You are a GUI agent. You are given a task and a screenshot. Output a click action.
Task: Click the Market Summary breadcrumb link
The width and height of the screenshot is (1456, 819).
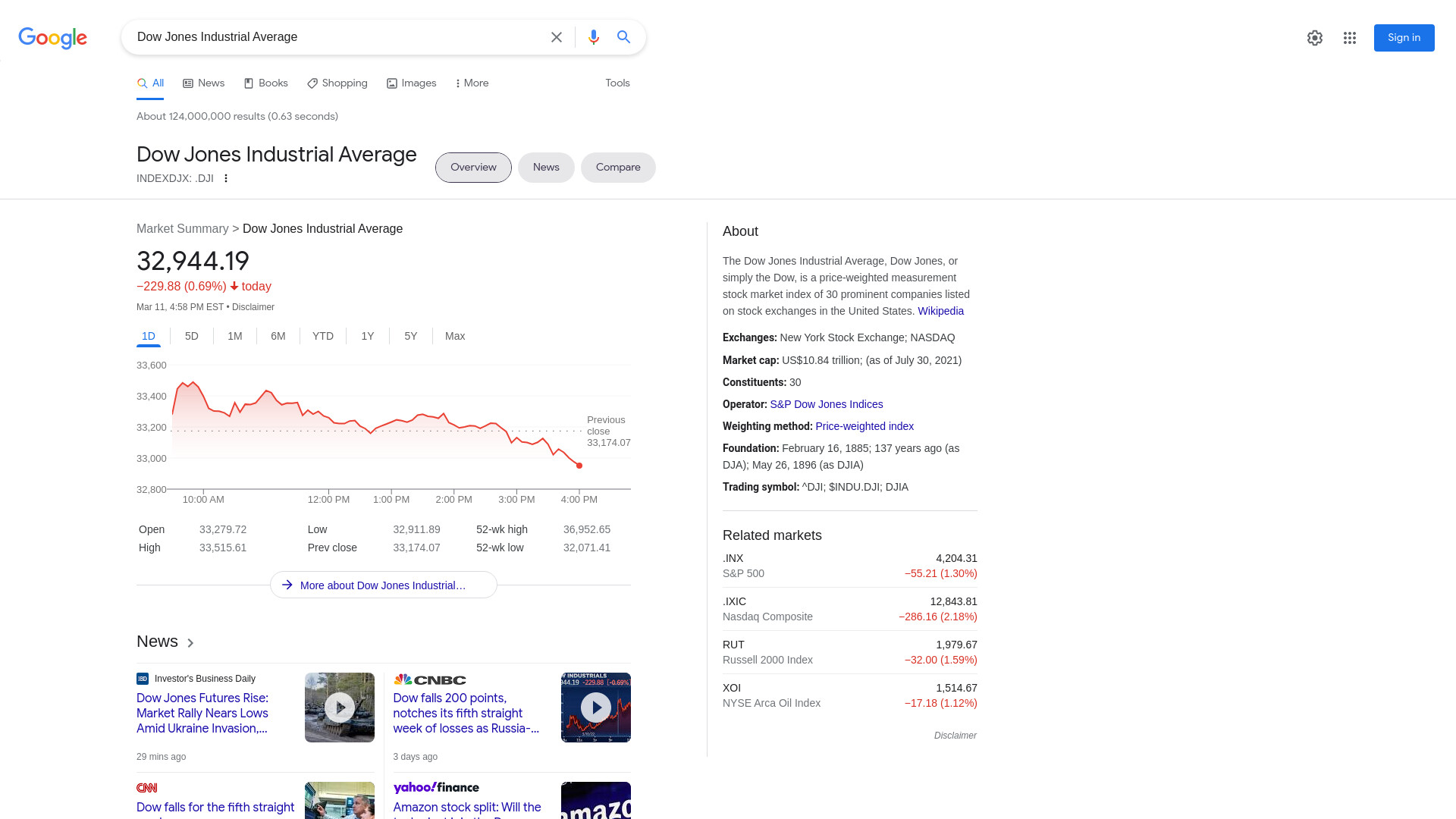pyautogui.click(x=183, y=229)
